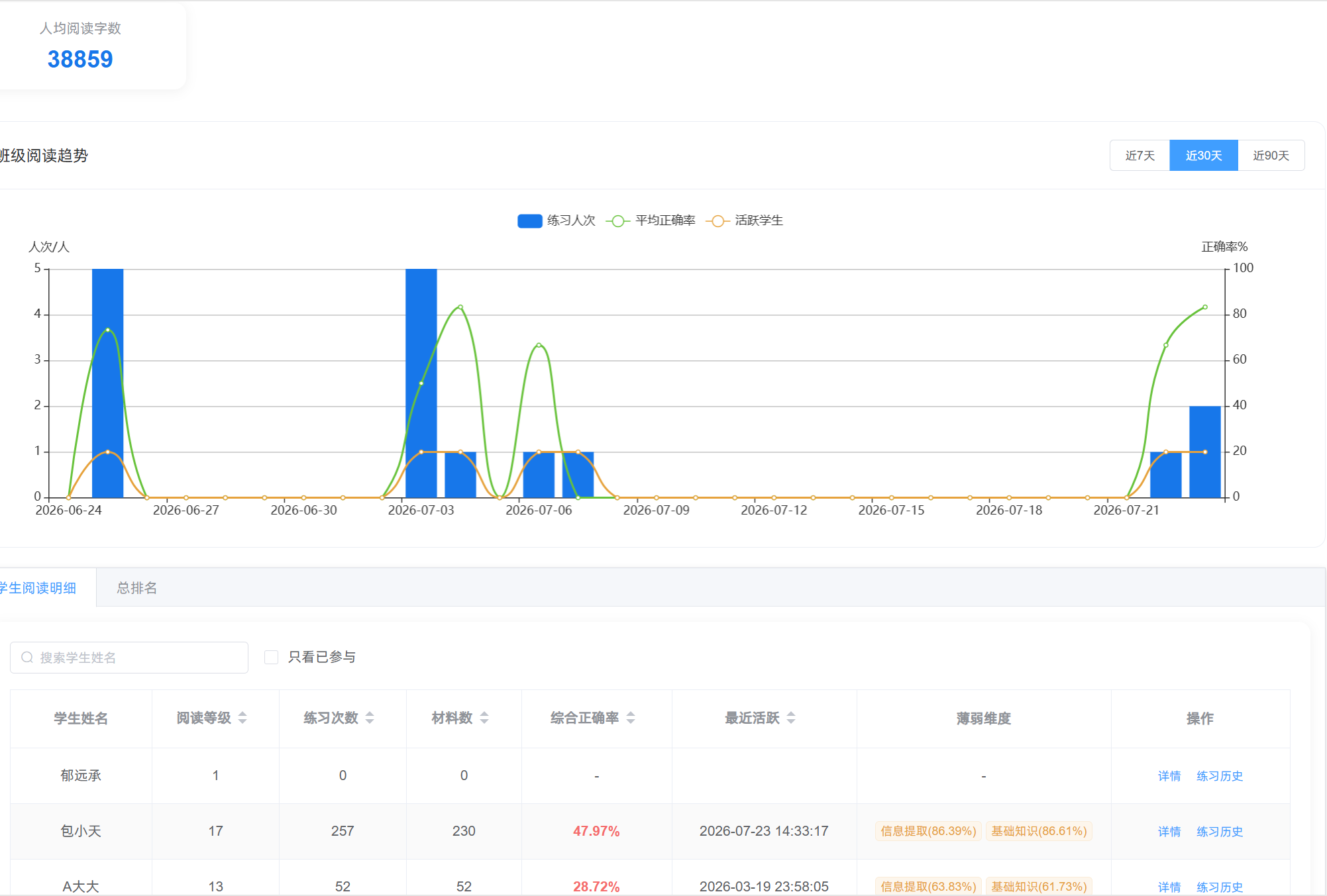
Task: Select the 近30天 range button
Action: 1203,156
